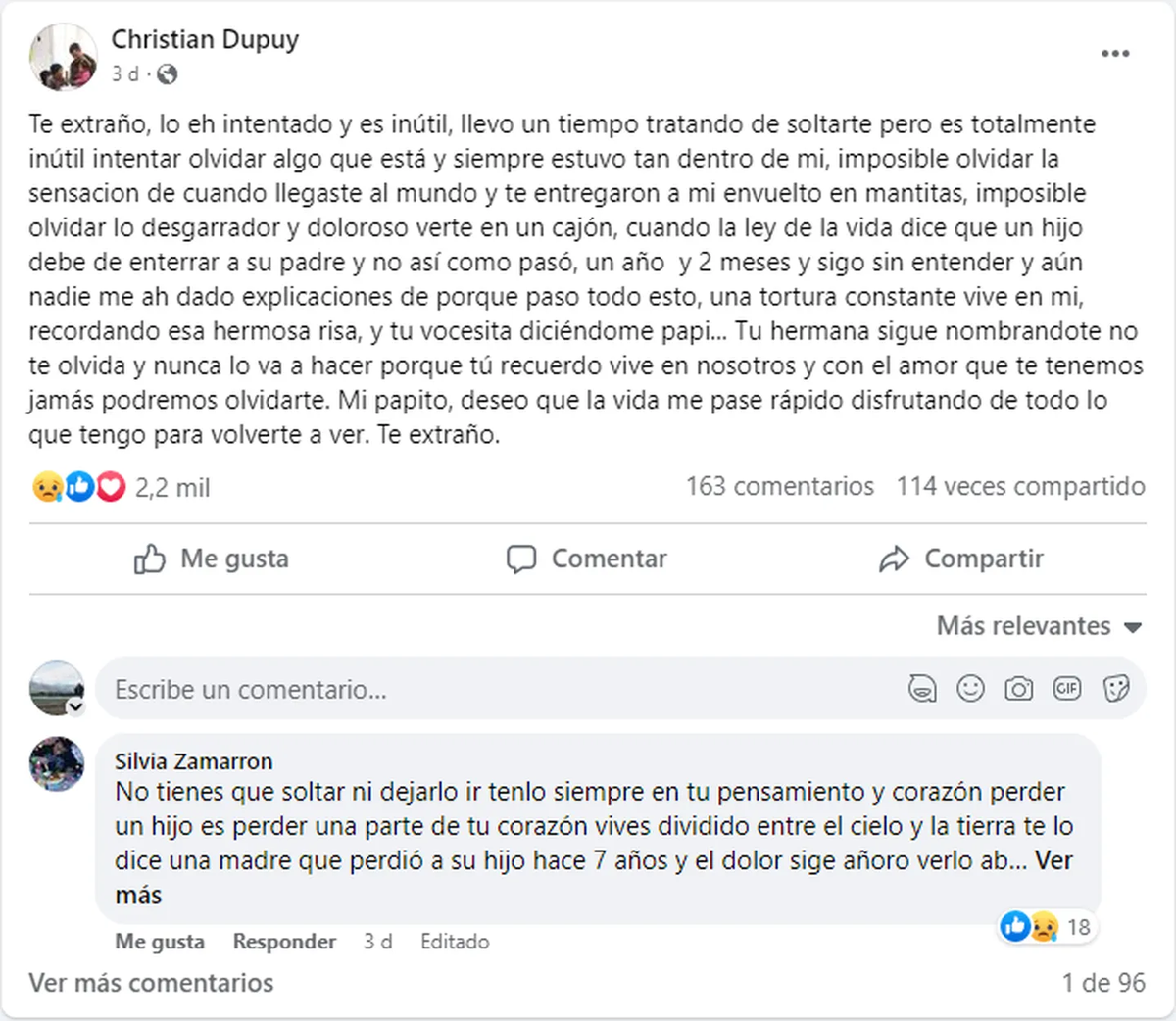1176x1021 pixels.
Task: Expand the Más relevantes sort dropdown
Action: point(1039,626)
